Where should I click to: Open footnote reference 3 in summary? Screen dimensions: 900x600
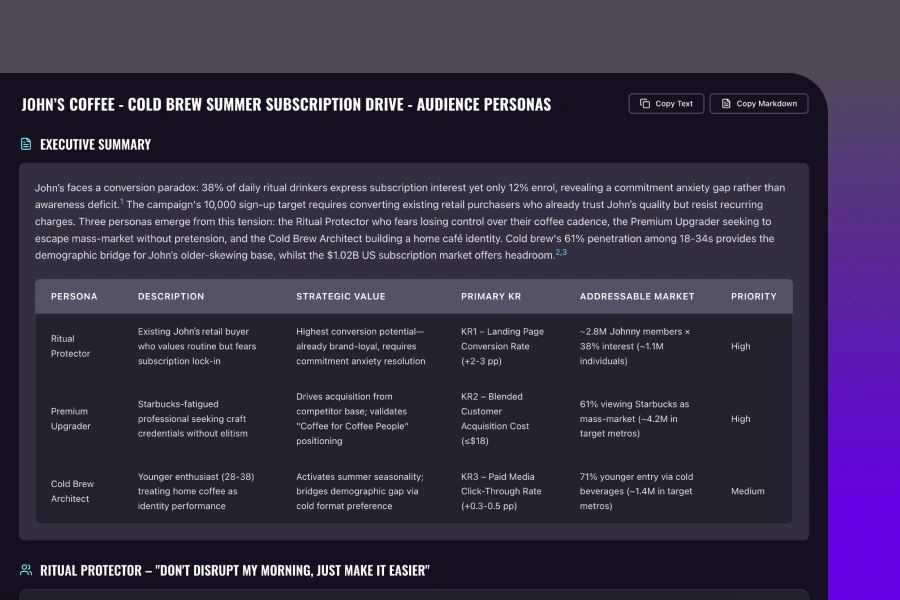(564, 253)
